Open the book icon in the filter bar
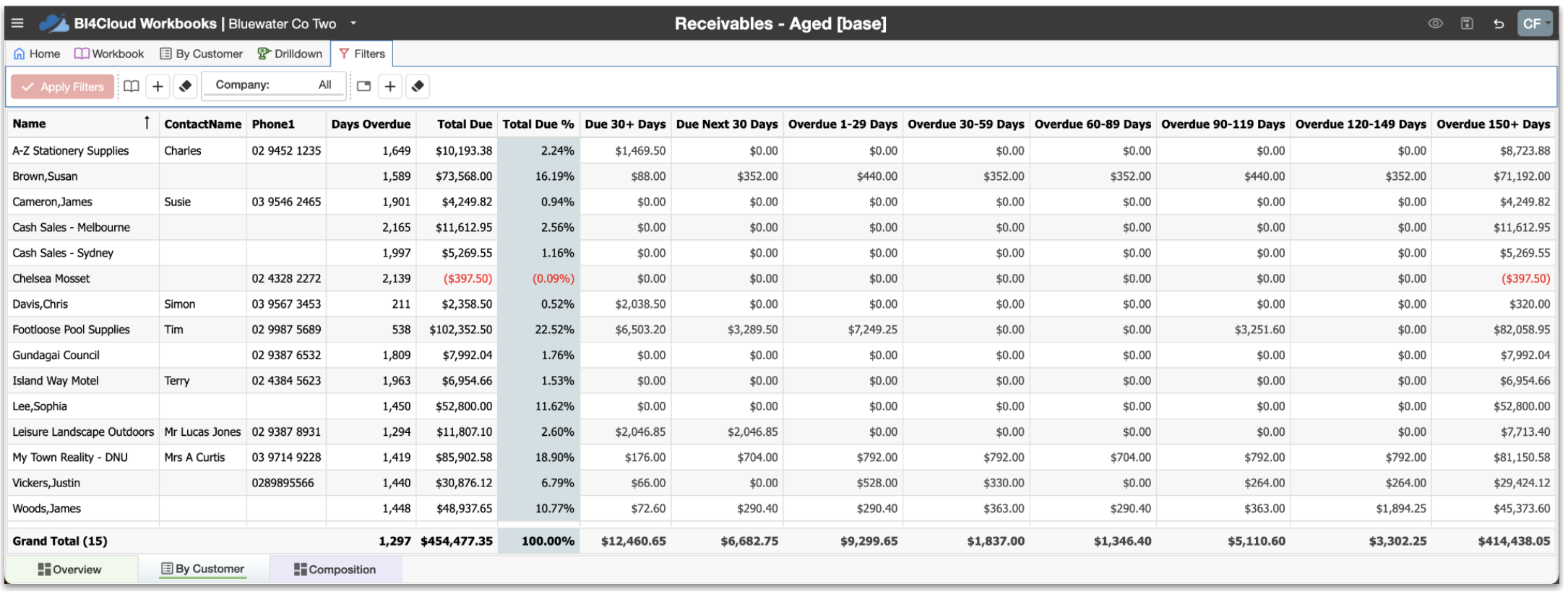The height and width of the screenshot is (597, 1568). [x=132, y=86]
